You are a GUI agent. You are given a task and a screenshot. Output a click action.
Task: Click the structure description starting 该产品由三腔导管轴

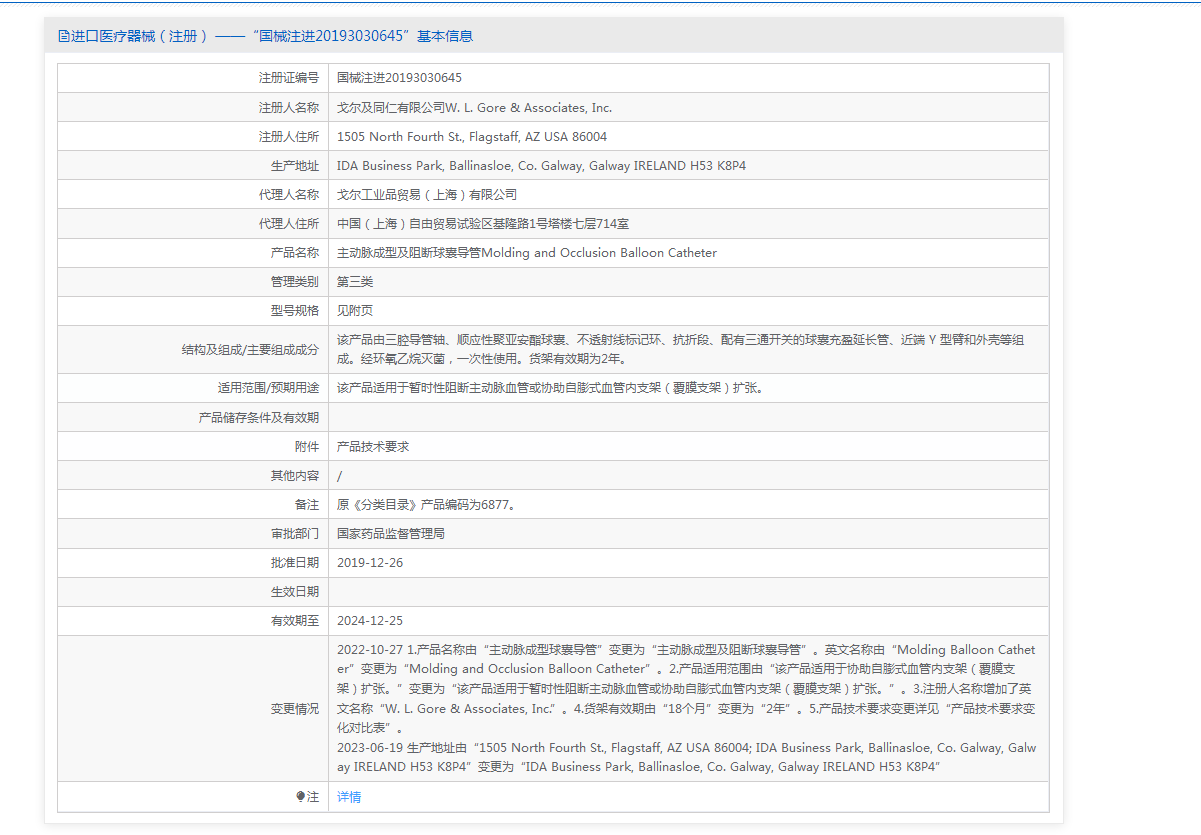681,349
